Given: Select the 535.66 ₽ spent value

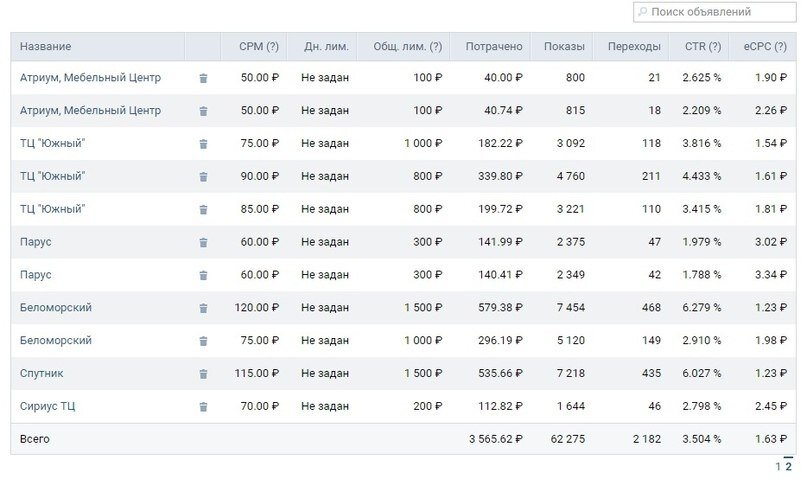Looking at the screenshot, I should point(500,374).
